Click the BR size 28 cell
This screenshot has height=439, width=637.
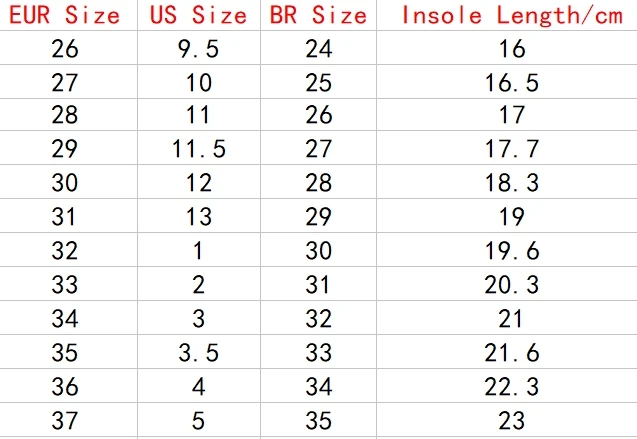click(318, 182)
